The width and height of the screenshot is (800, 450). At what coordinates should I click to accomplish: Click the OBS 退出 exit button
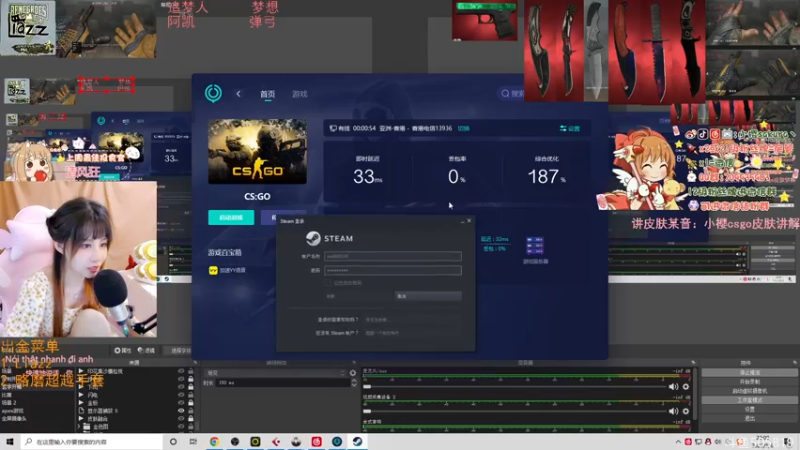(749, 419)
